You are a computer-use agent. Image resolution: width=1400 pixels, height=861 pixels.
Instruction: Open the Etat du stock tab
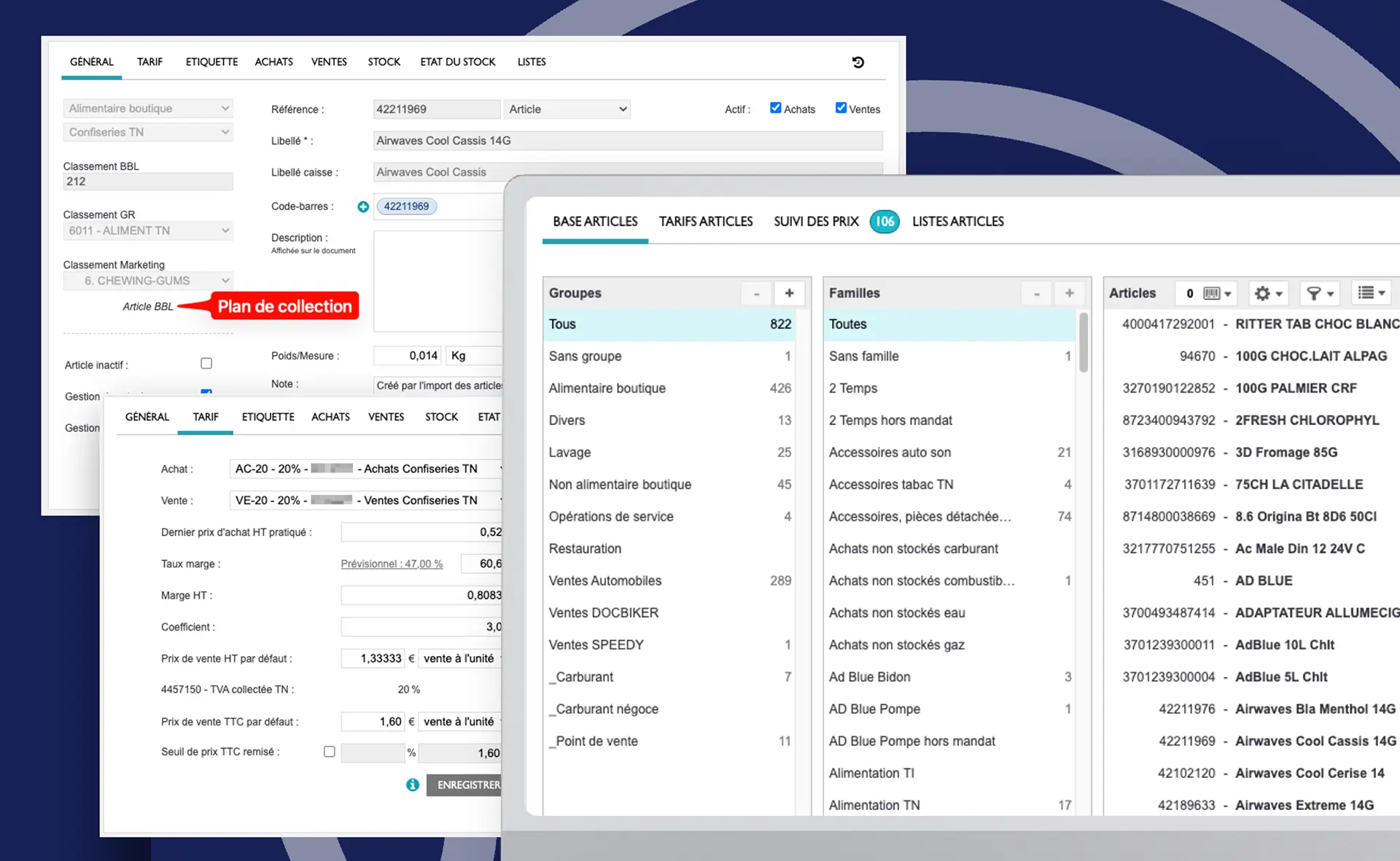coord(458,62)
